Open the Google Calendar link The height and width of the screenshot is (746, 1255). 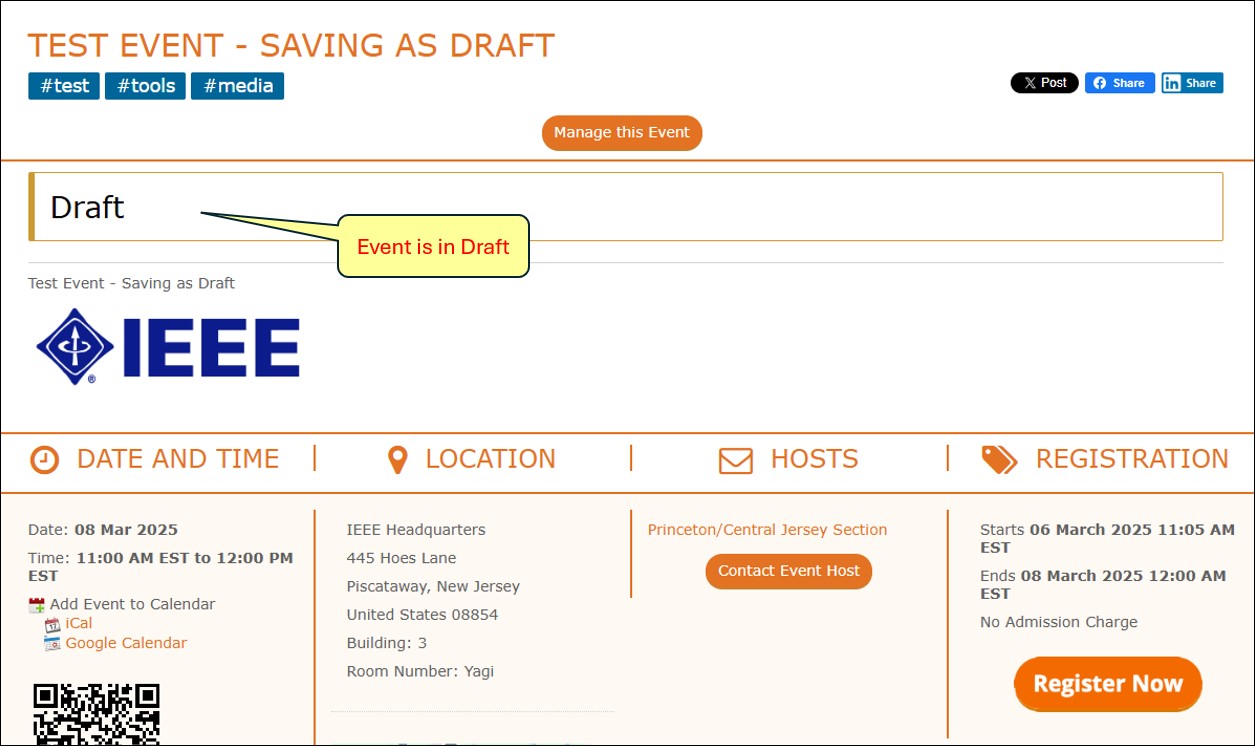pos(126,643)
